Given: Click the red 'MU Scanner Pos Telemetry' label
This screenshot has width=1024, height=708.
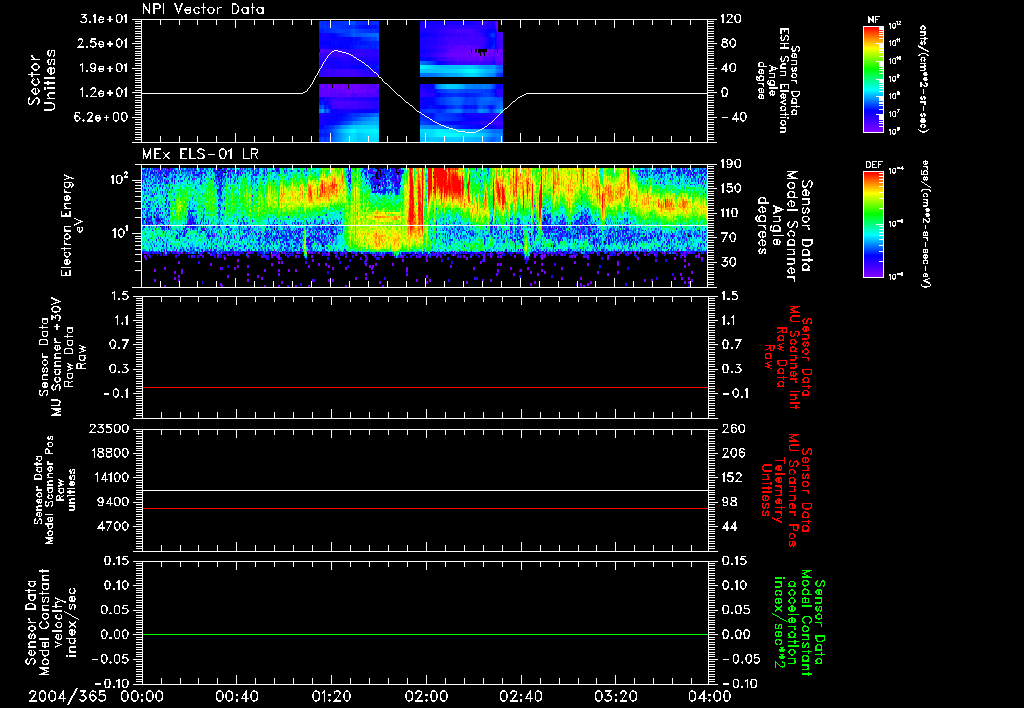Looking at the screenshot, I should click(x=786, y=490).
